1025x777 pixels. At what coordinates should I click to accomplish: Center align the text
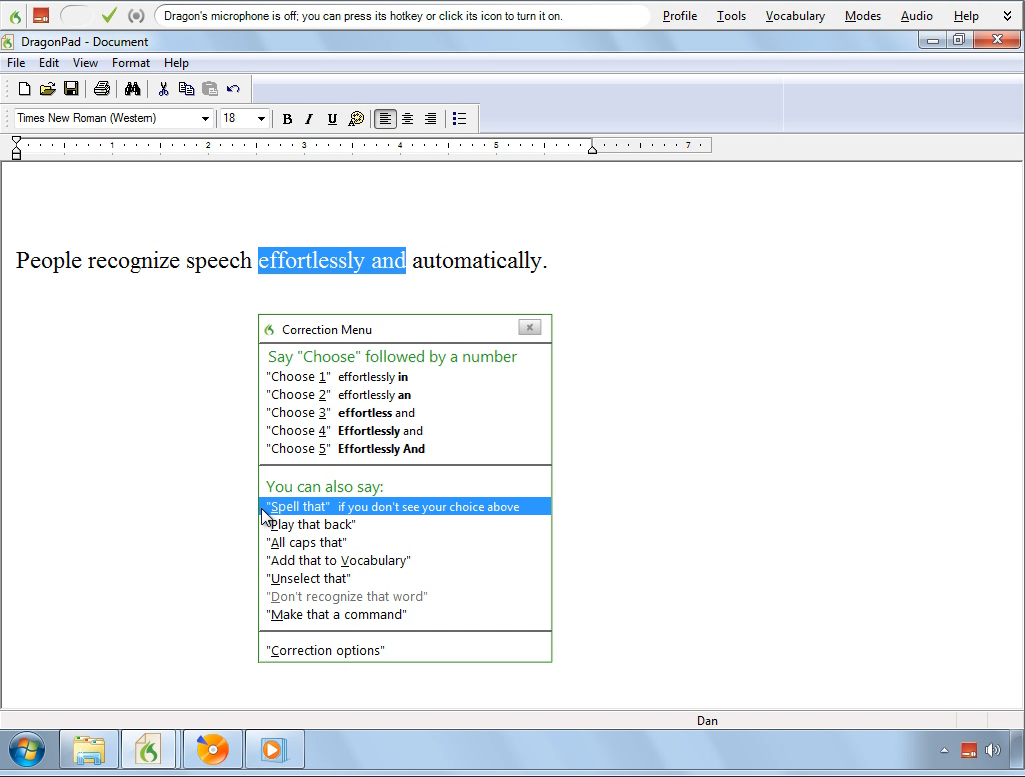point(407,119)
